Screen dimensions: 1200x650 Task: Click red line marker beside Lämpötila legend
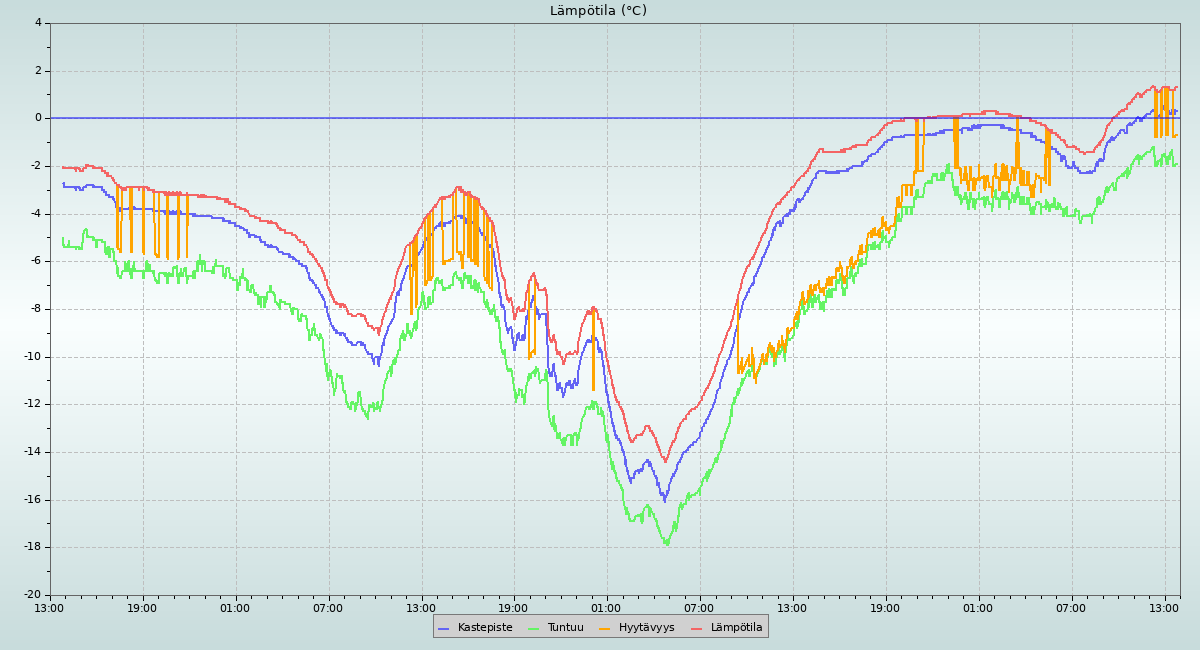697,628
